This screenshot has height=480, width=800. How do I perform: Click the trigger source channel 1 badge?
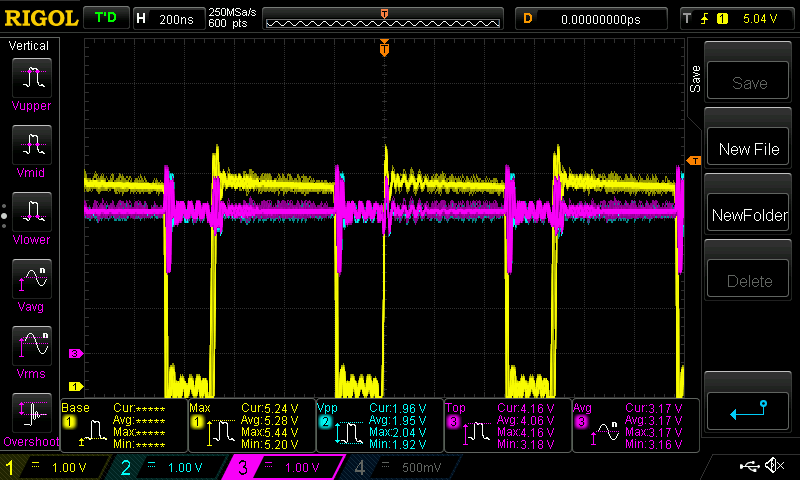pos(722,19)
